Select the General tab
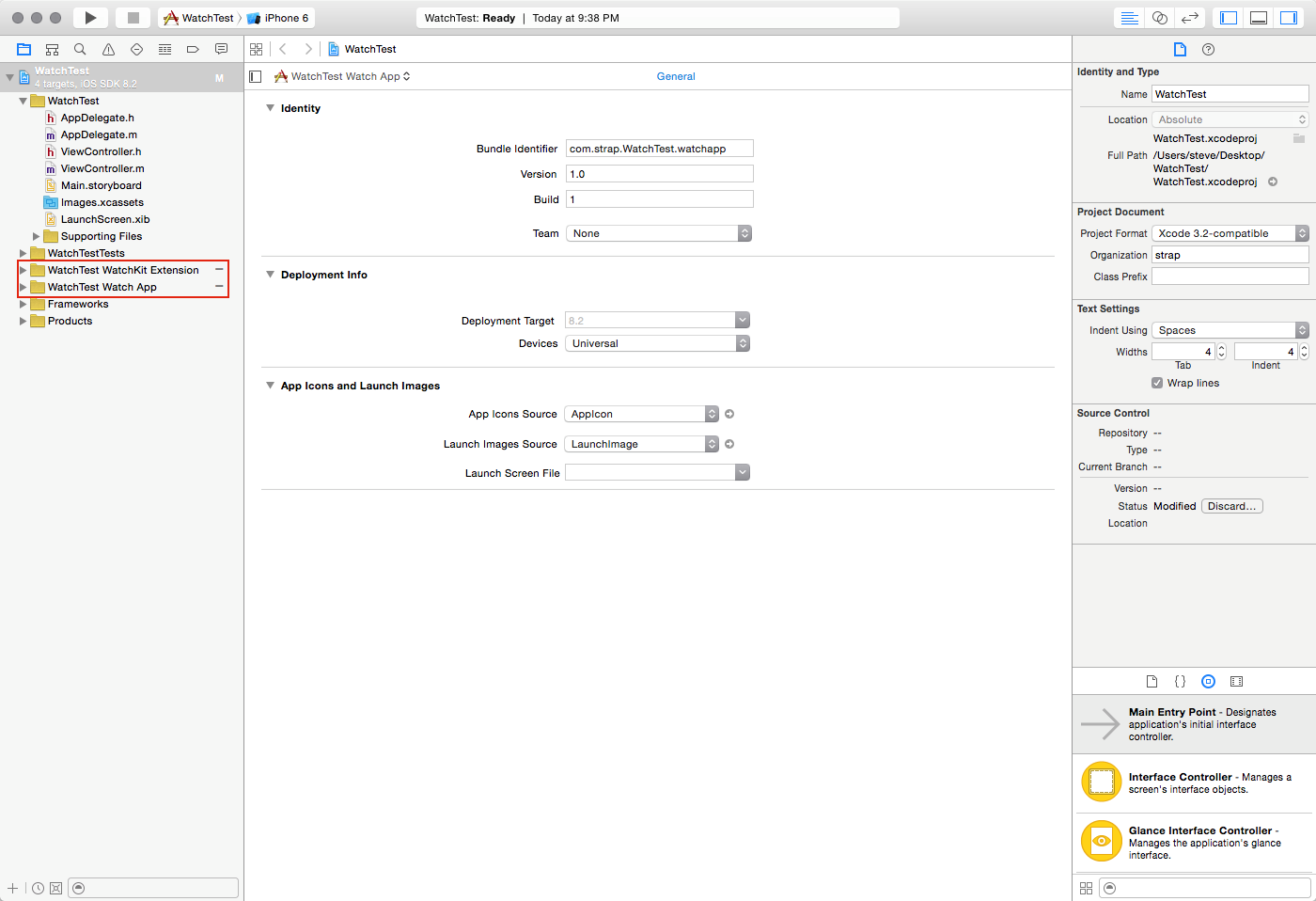 click(676, 76)
